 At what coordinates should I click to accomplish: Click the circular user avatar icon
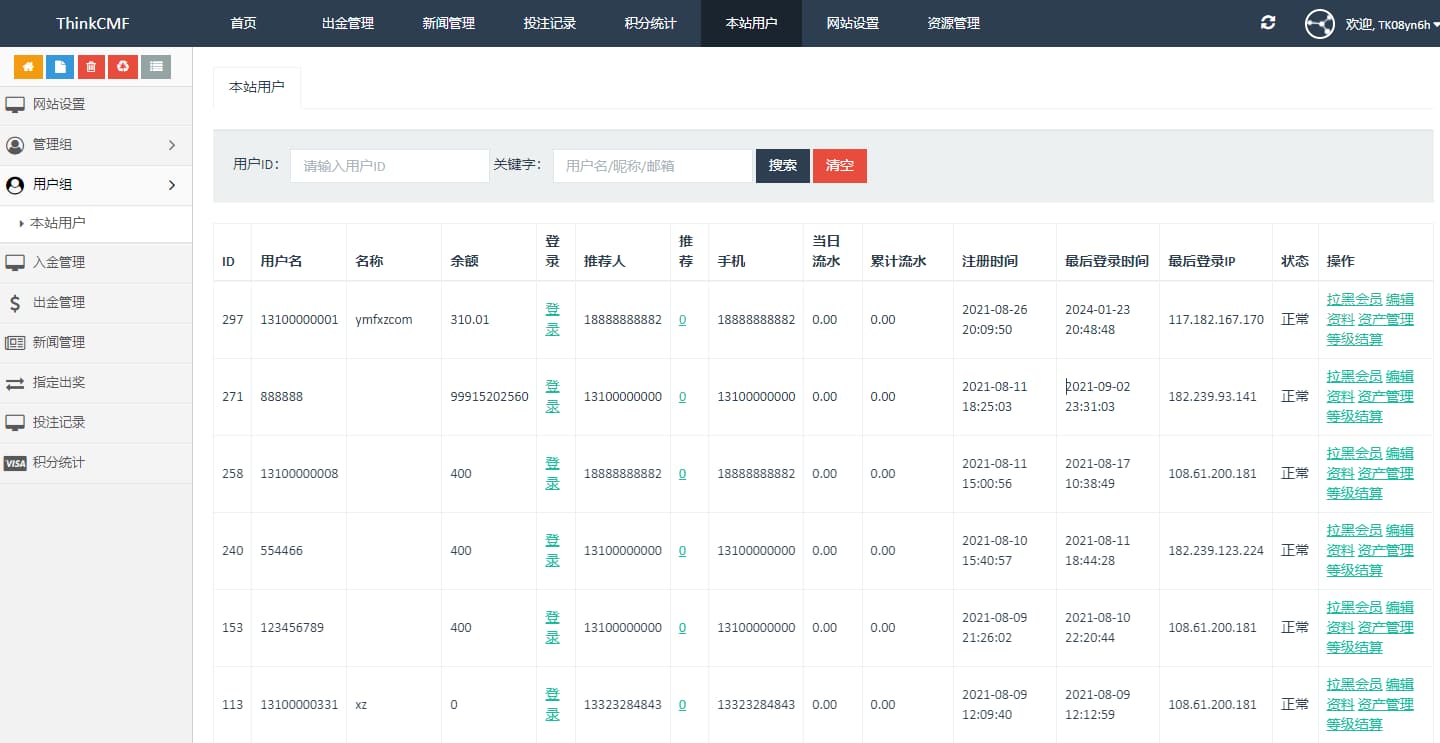1320,24
